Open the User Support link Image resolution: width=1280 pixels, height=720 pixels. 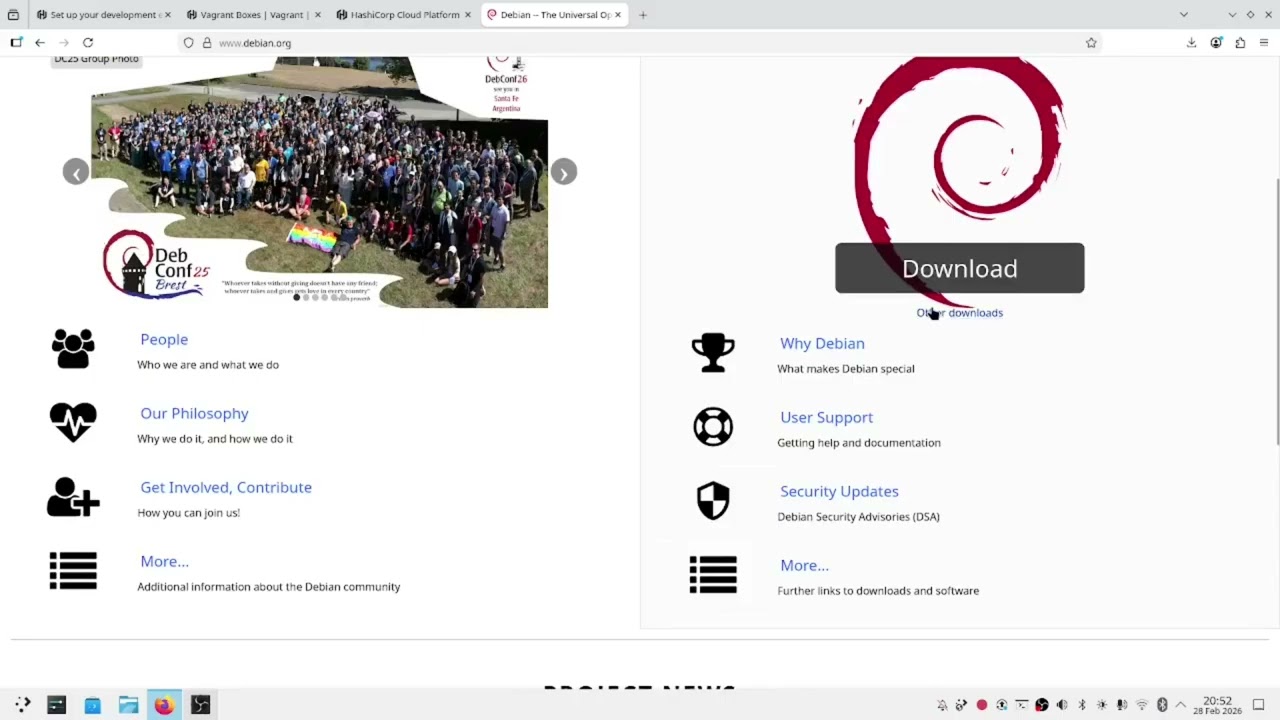click(x=826, y=417)
